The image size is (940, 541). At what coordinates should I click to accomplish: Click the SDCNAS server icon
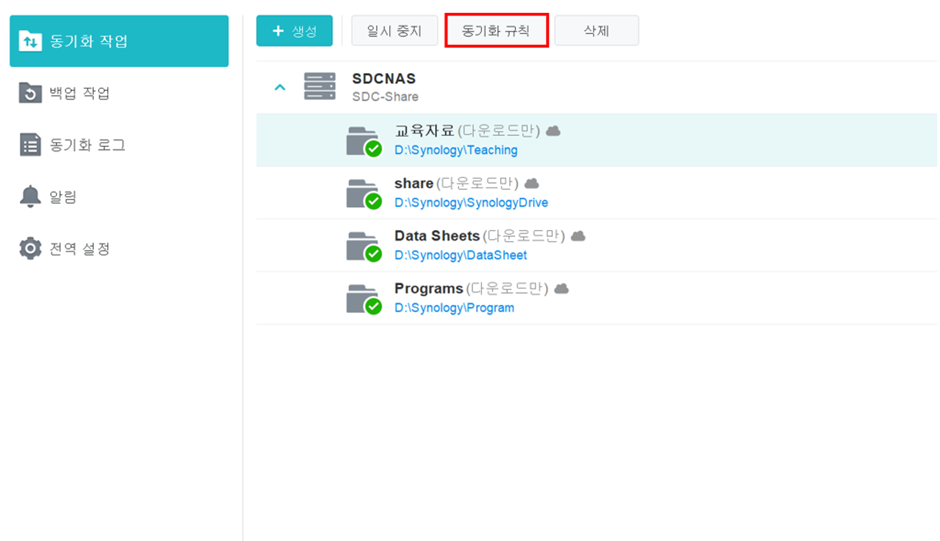[320, 87]
